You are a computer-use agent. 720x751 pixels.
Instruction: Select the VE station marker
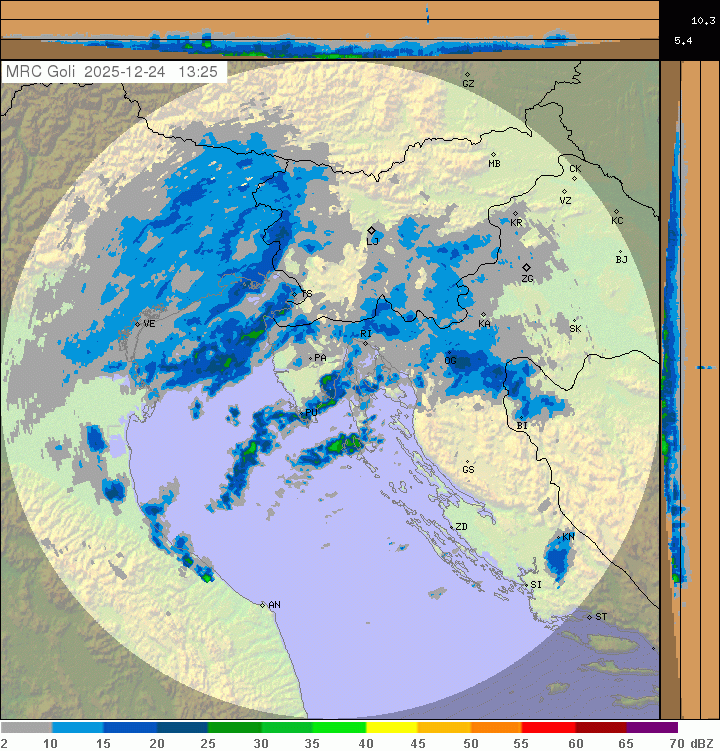[138, 324]
